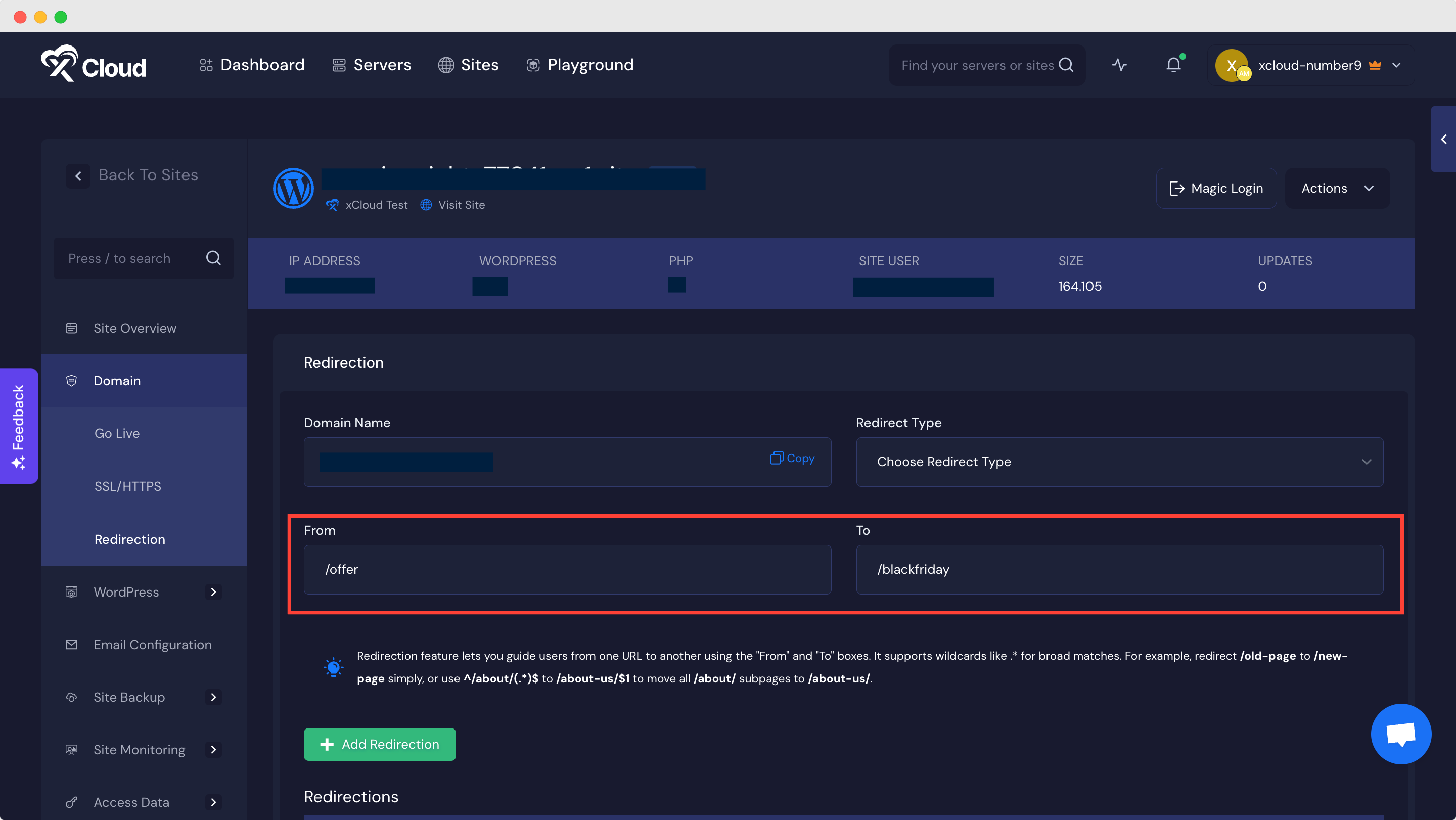Image resolution: width=1456 pixels, height=820 pixels.
Task: Expand the Site Backup submenu
Action: pyautogui.click(x=213, y=697)
